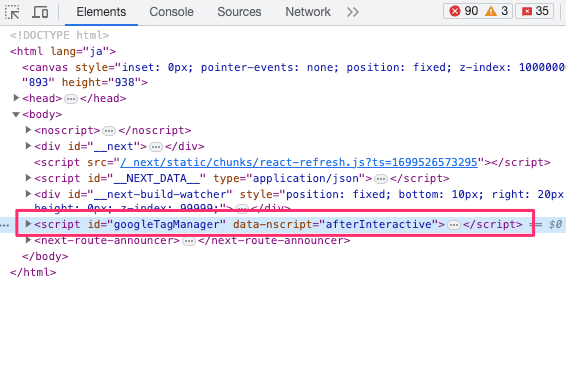Open the Elements tab
This screenshot has height=365, width=566.
(101, 12)
